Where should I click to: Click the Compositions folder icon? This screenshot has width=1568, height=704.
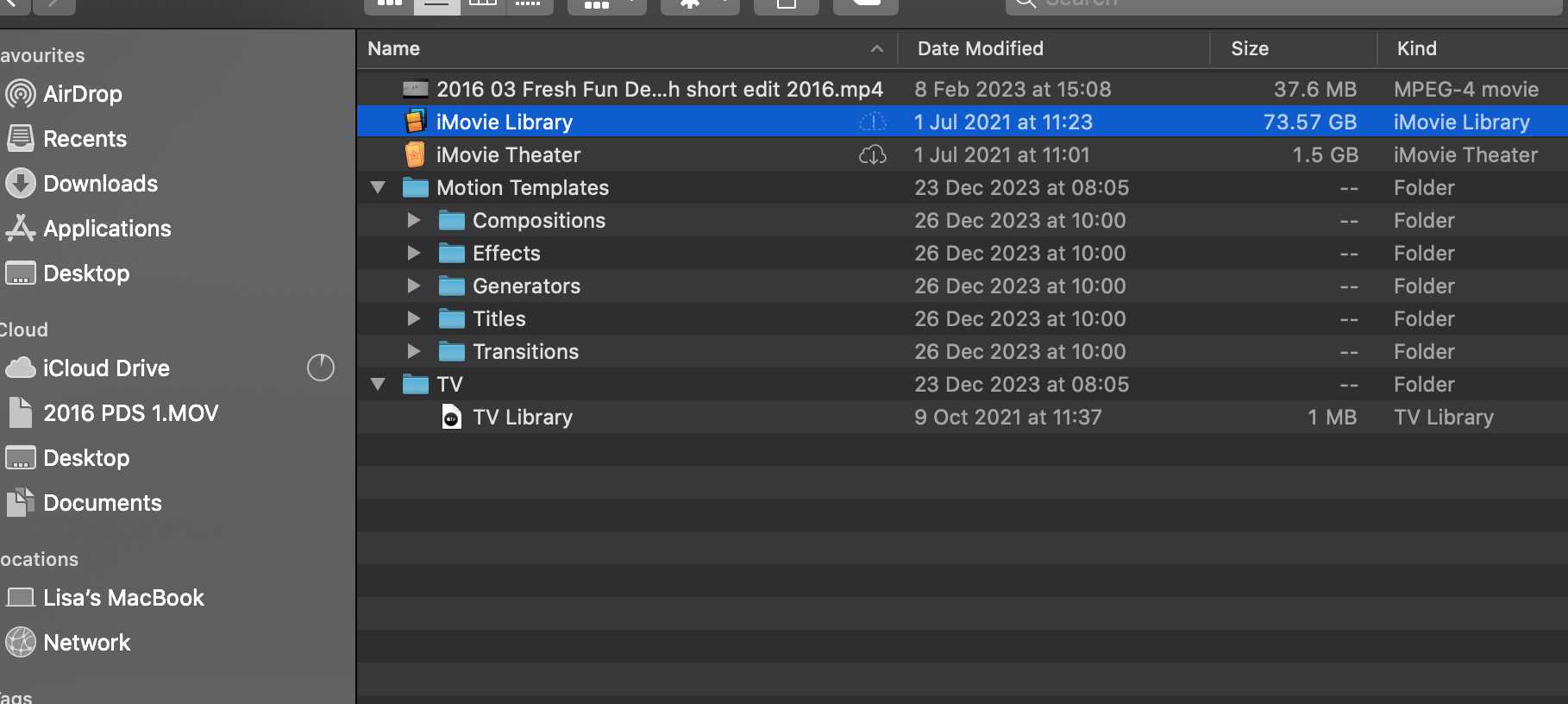click(452, 220)
